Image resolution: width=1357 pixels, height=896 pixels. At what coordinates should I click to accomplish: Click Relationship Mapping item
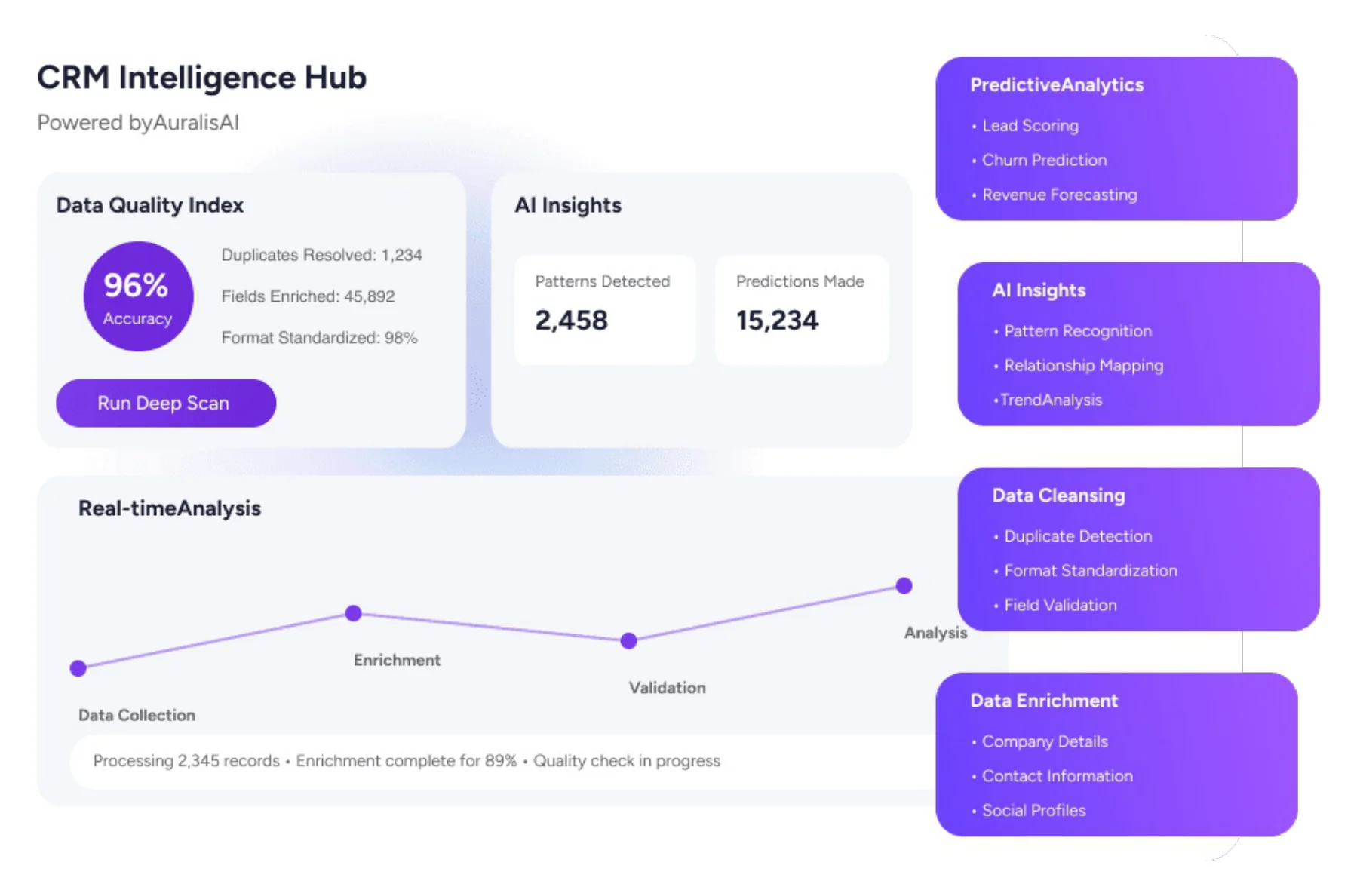(1084, 366)
